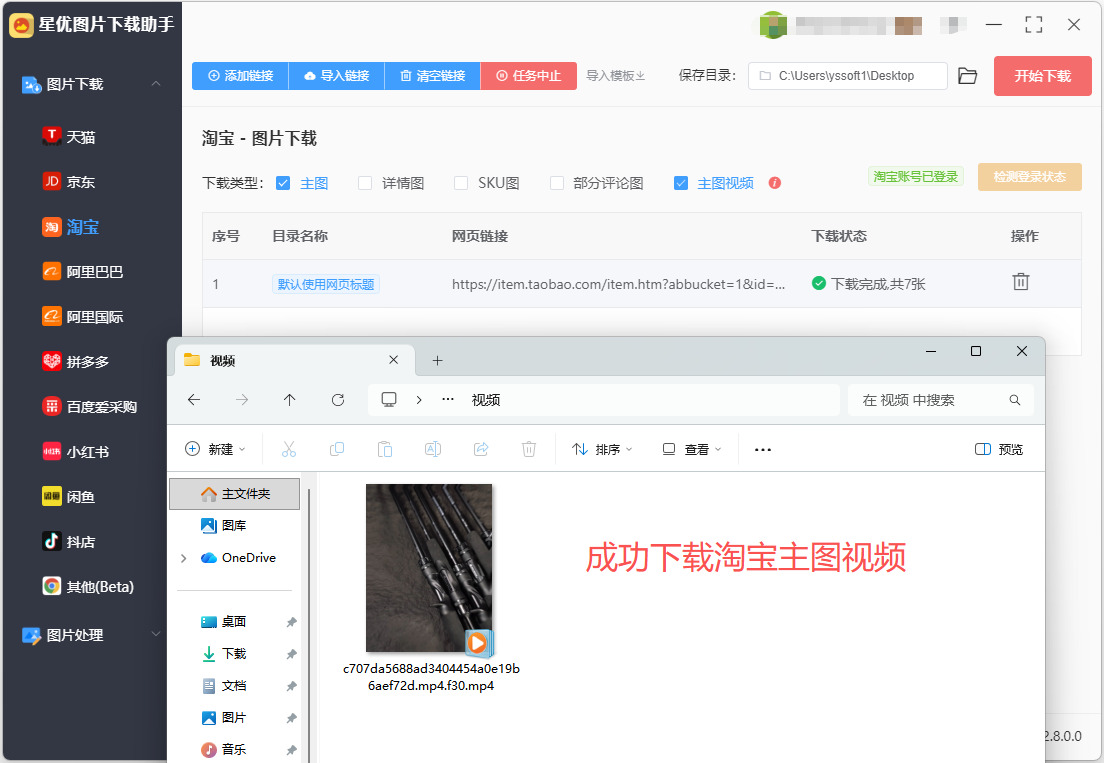Click the 添加链接 button
Image resolution: width=1104 pixels, height=763 pixels.
(x=240, y=76)
